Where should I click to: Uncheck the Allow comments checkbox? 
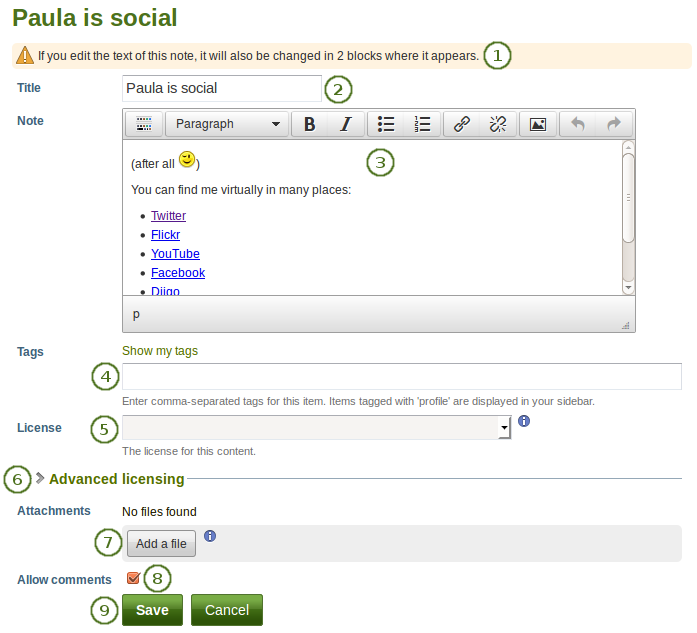point(133,578)
